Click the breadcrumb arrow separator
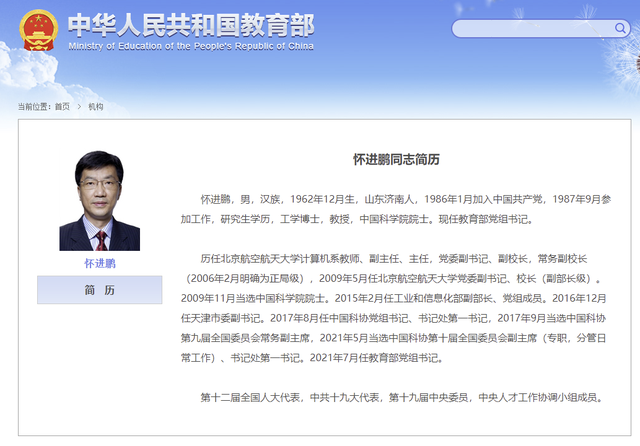 (80, 107)
